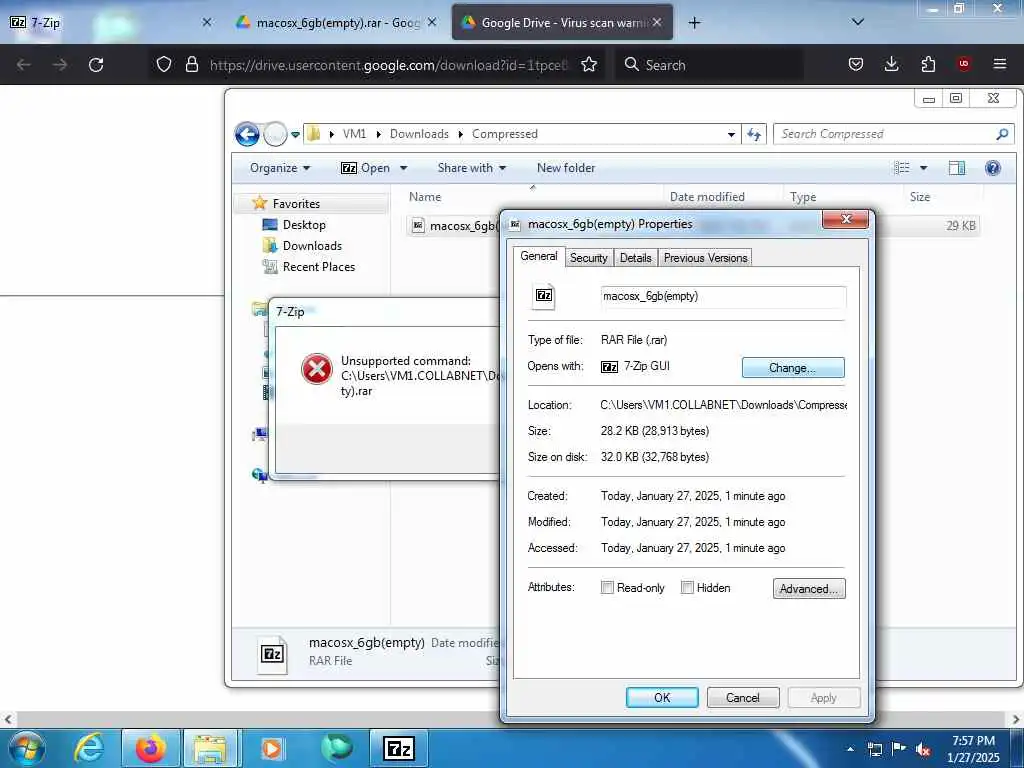Sort by Type column header
Screen dimensions: 1024x768
[x=803, y=197]
